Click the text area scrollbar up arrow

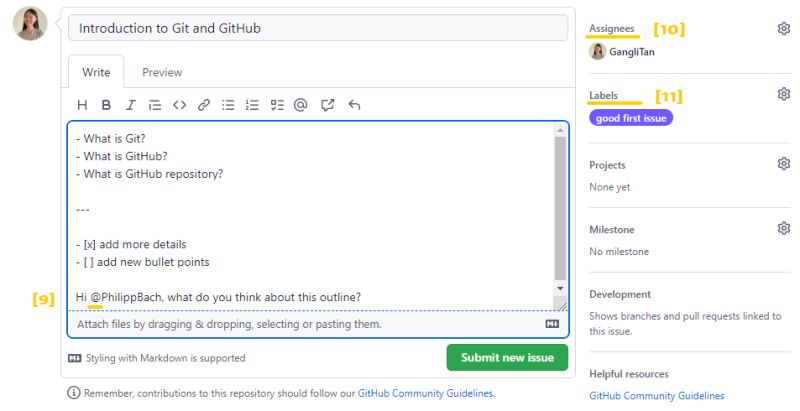point(560,130)
